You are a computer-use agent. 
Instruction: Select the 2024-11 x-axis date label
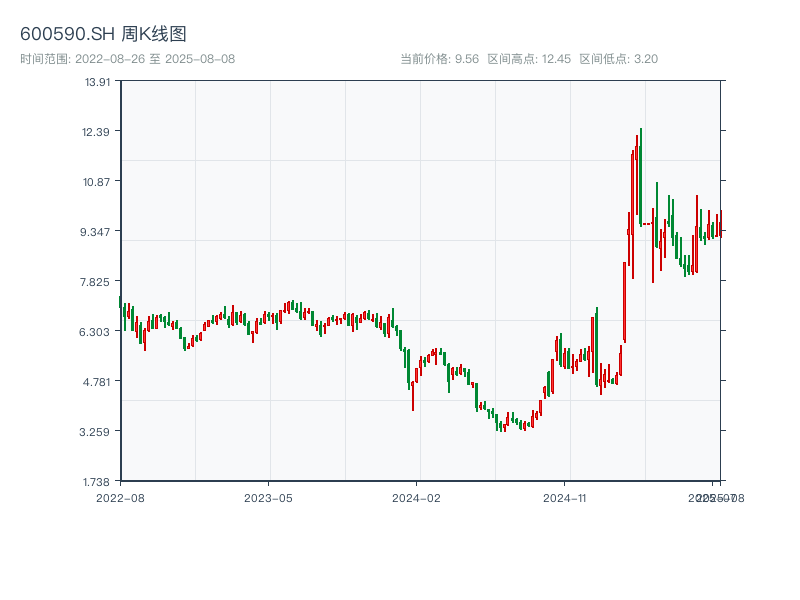point(566,497)
